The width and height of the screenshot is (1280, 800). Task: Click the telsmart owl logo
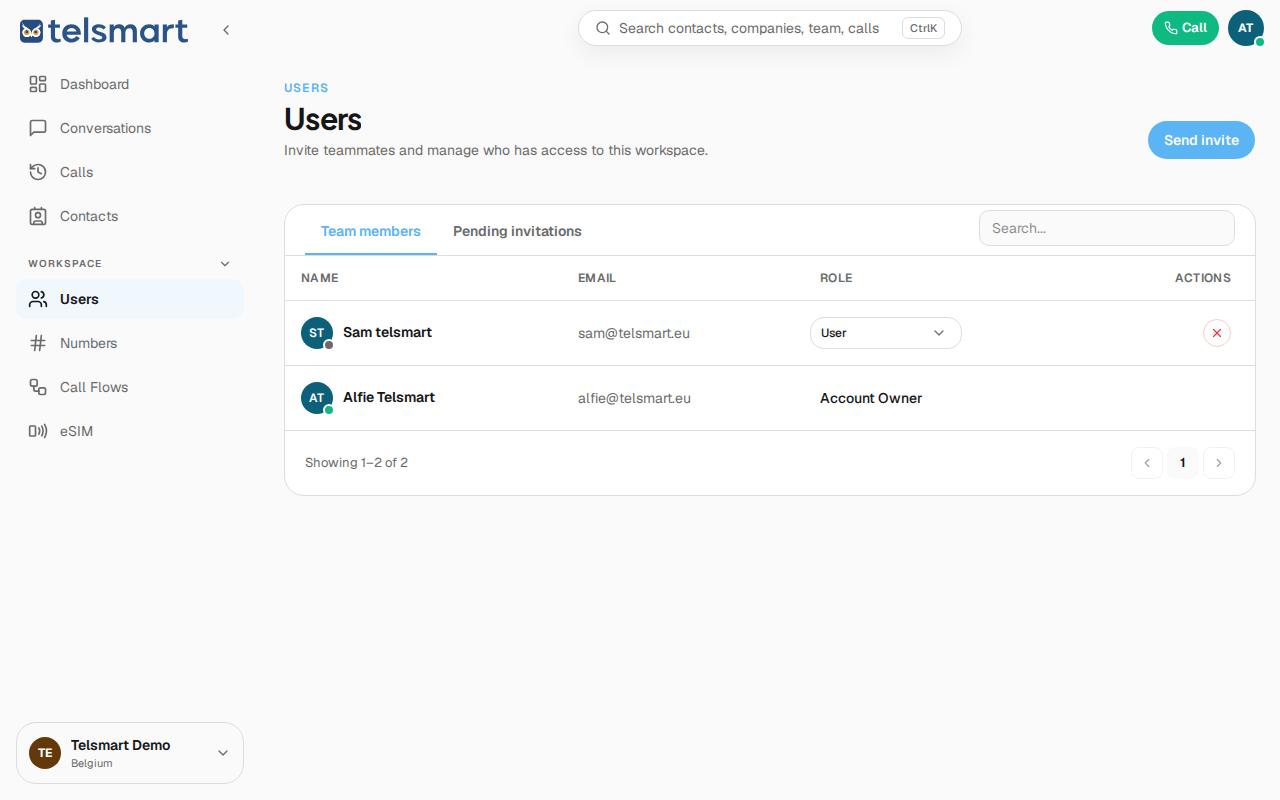103,30
